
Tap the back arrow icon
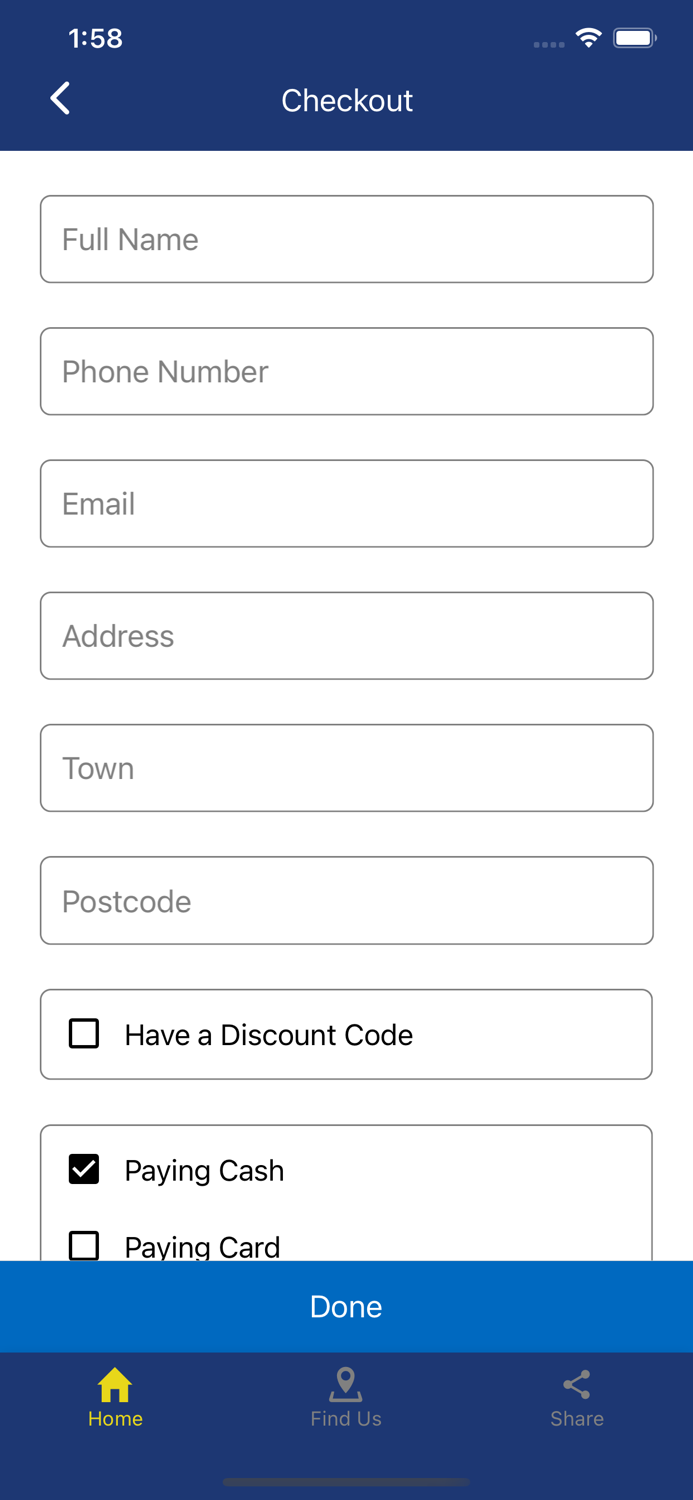[x=61, y=99]
